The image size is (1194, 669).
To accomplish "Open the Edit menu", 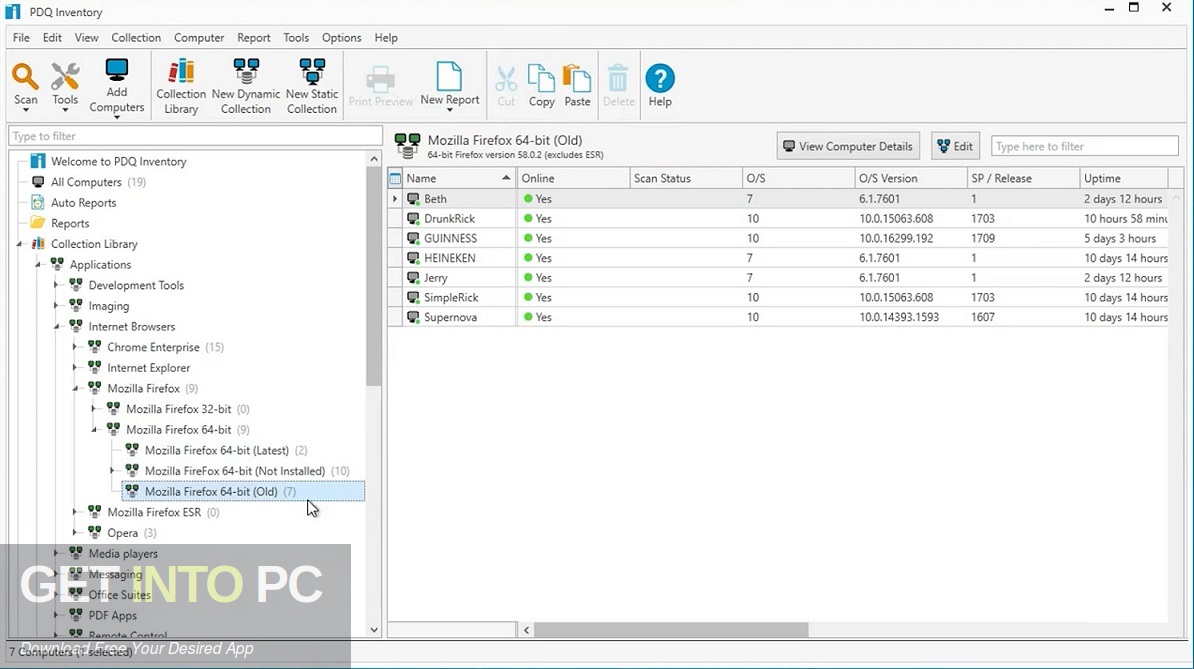I will (52, 37).
